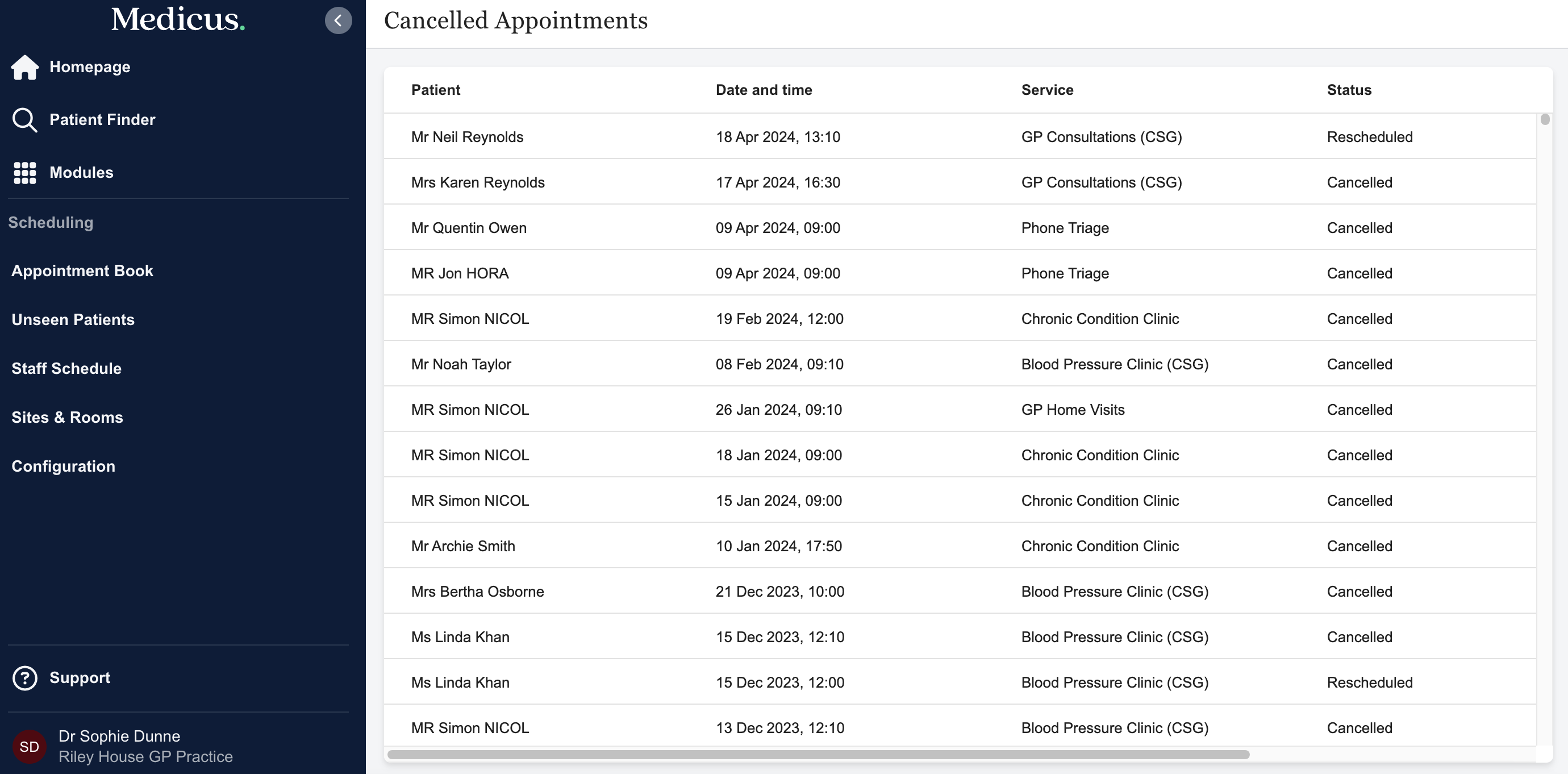Navigate to Sites & Rooms

pos(67,417)
